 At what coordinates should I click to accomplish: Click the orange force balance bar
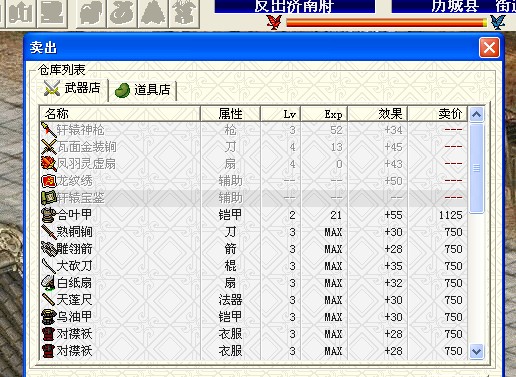click(x=386, y=23)
